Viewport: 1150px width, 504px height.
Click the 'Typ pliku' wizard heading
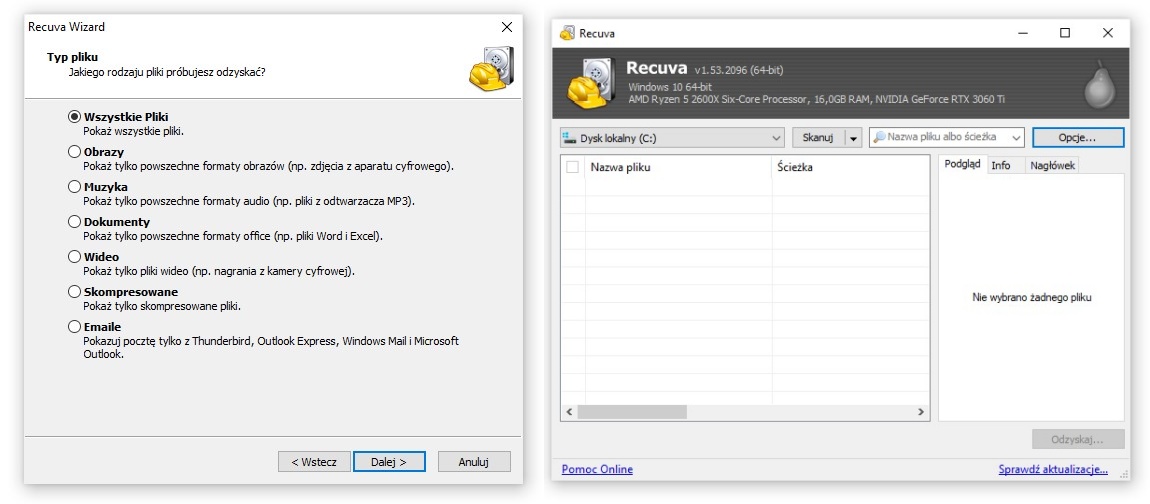(73, 56)
